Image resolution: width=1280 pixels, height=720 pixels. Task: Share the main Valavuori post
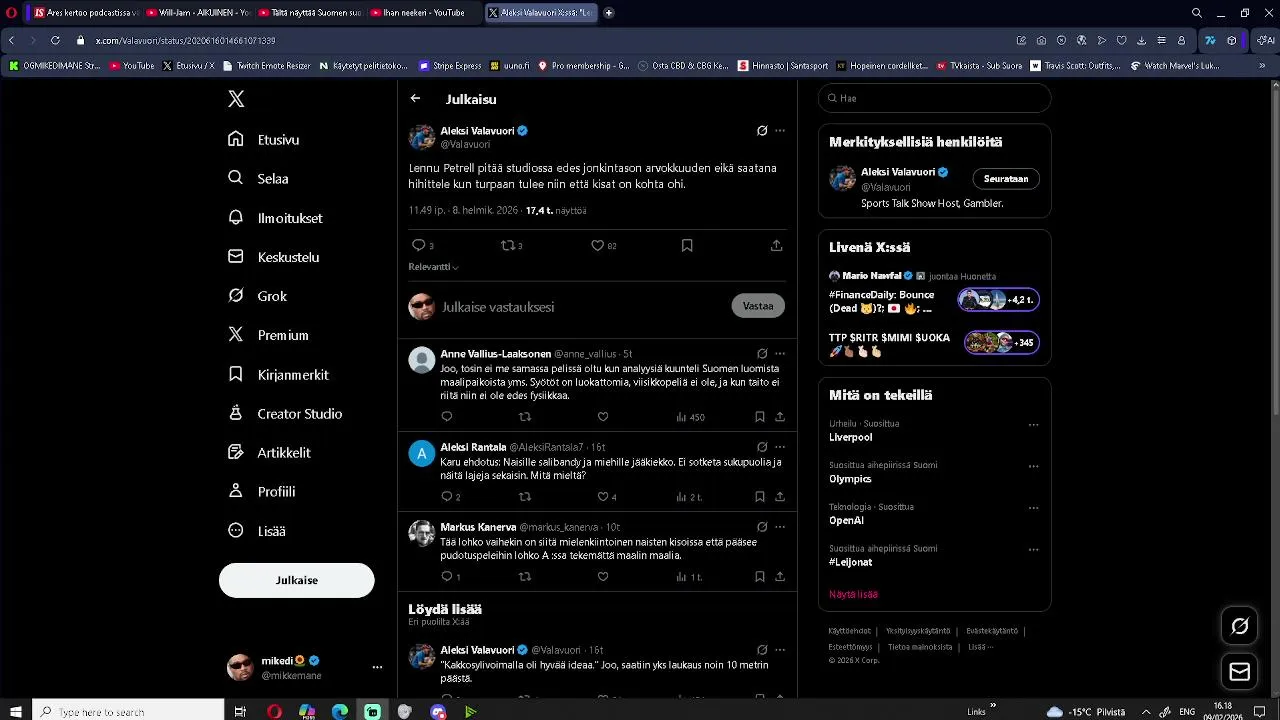(776, 245)
